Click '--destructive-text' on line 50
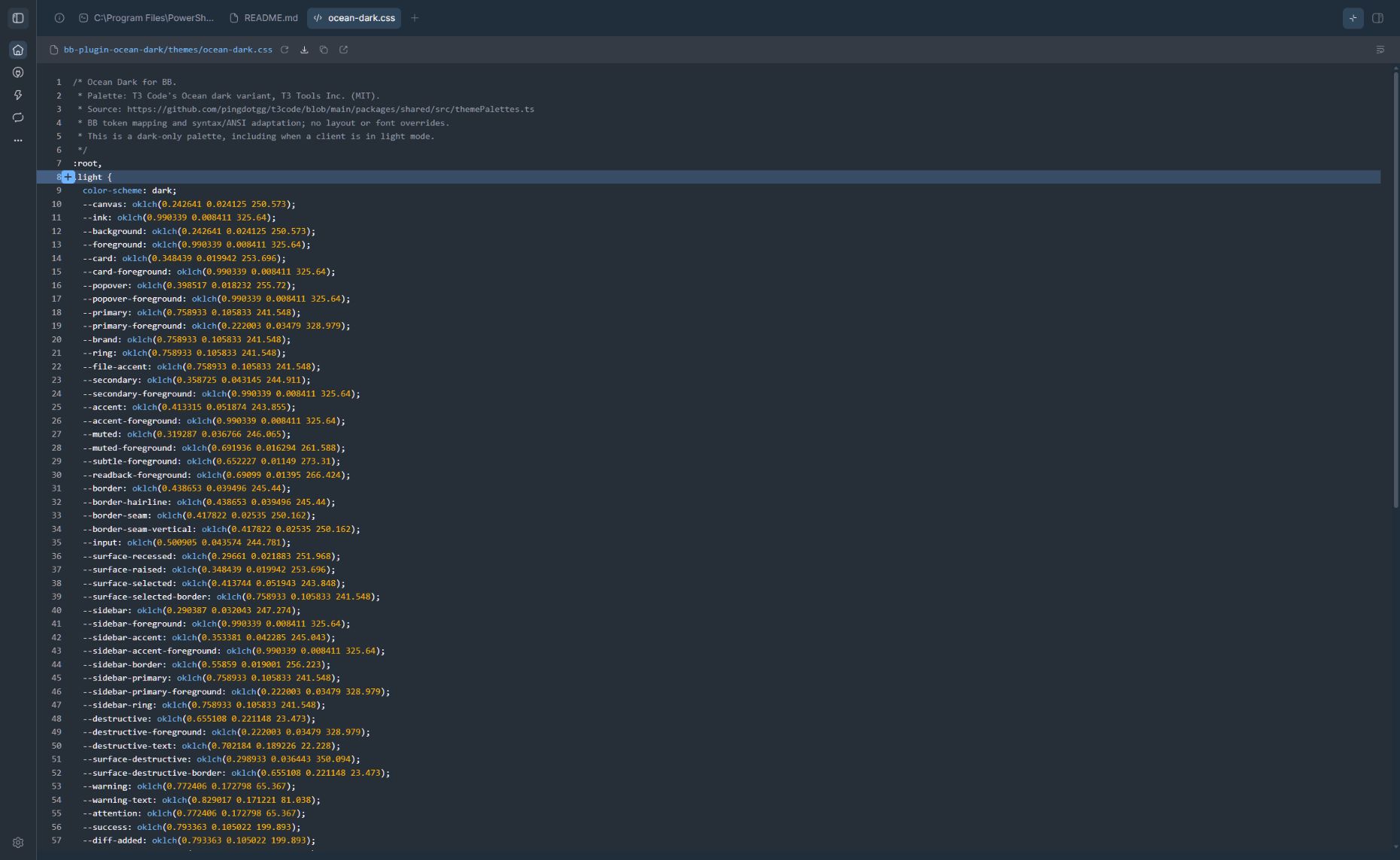Screen dimensions: 1400x860 pos(129,746)
